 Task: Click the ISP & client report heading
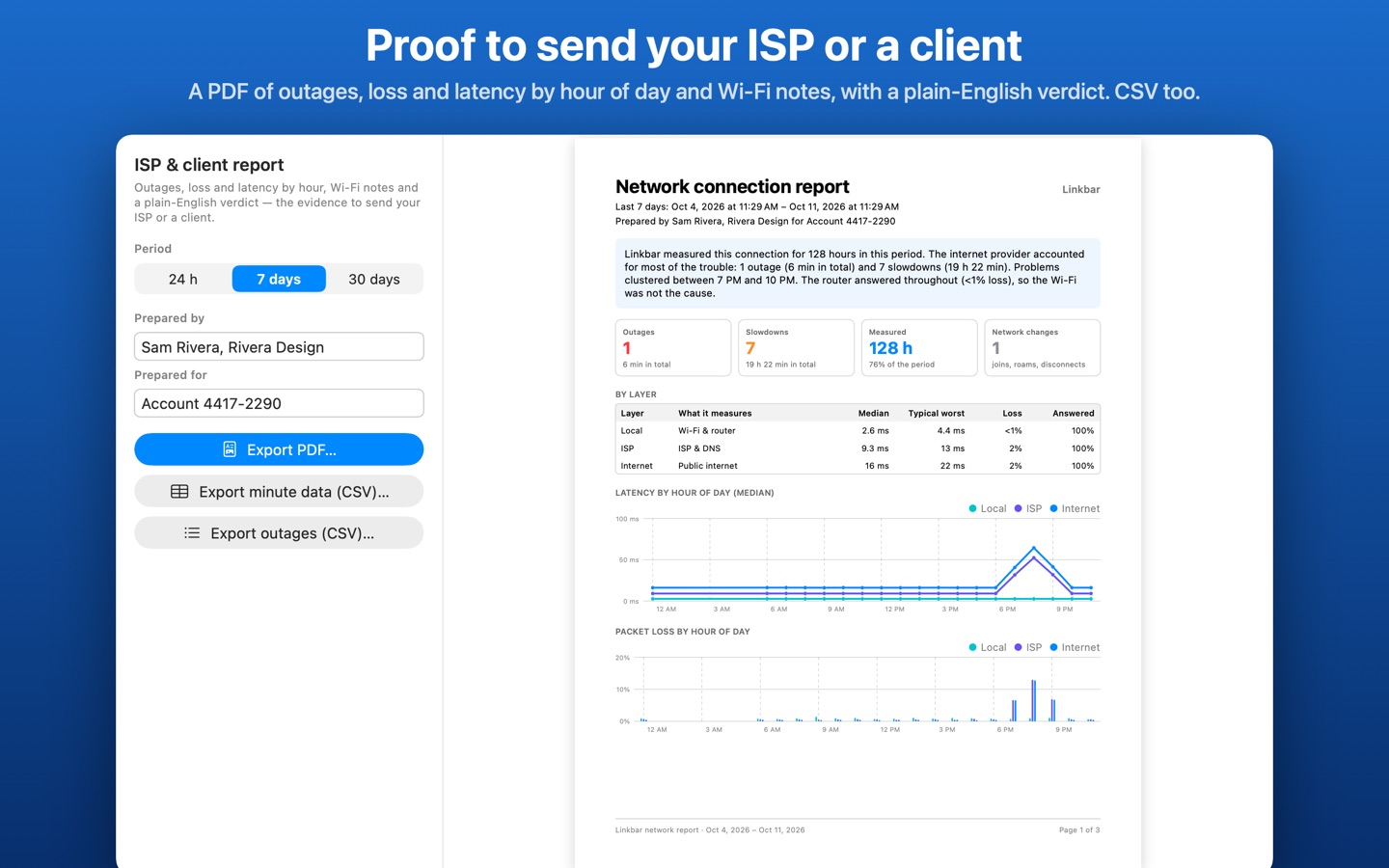[x=209, y=165]
